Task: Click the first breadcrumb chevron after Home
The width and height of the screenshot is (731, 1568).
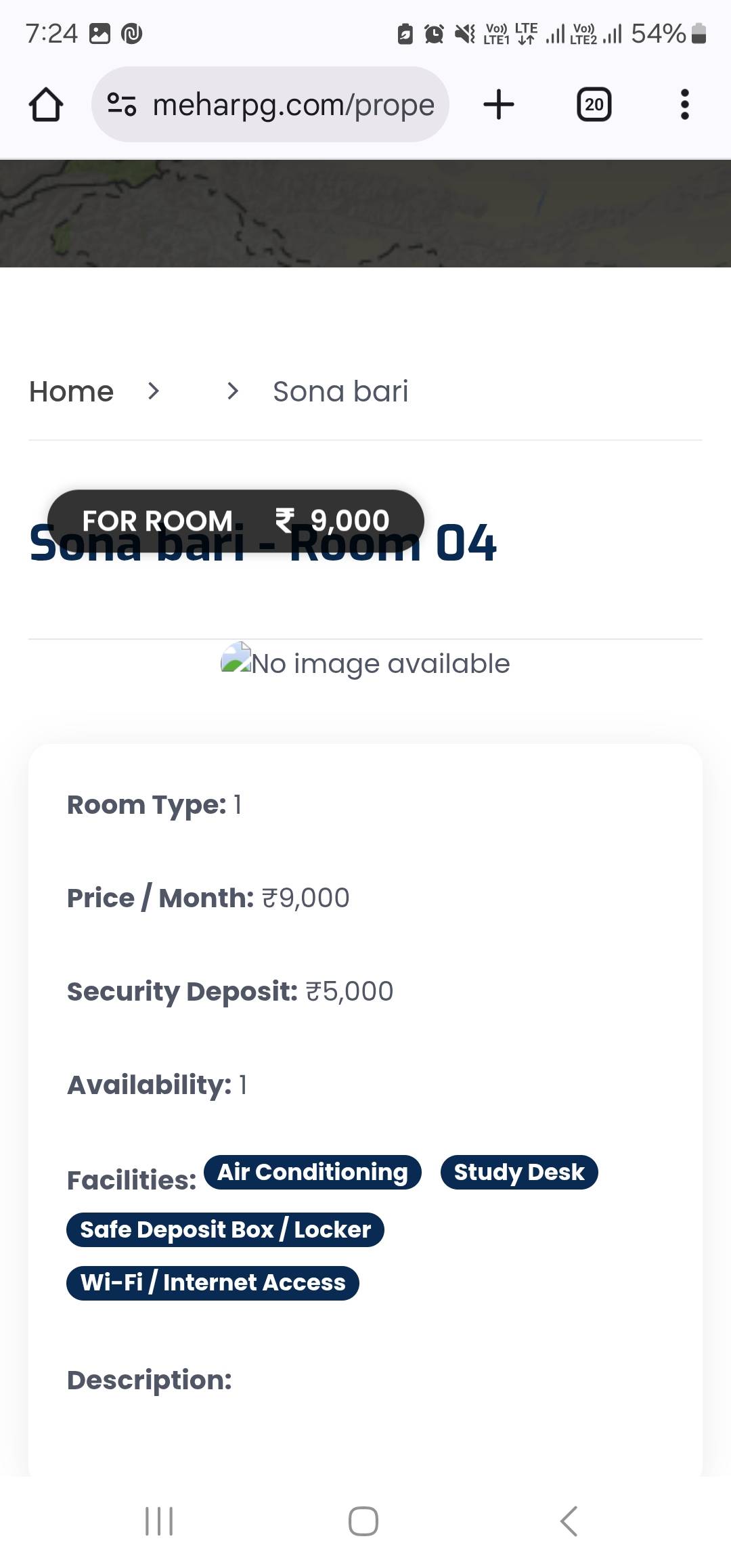Action: [154, 391]
